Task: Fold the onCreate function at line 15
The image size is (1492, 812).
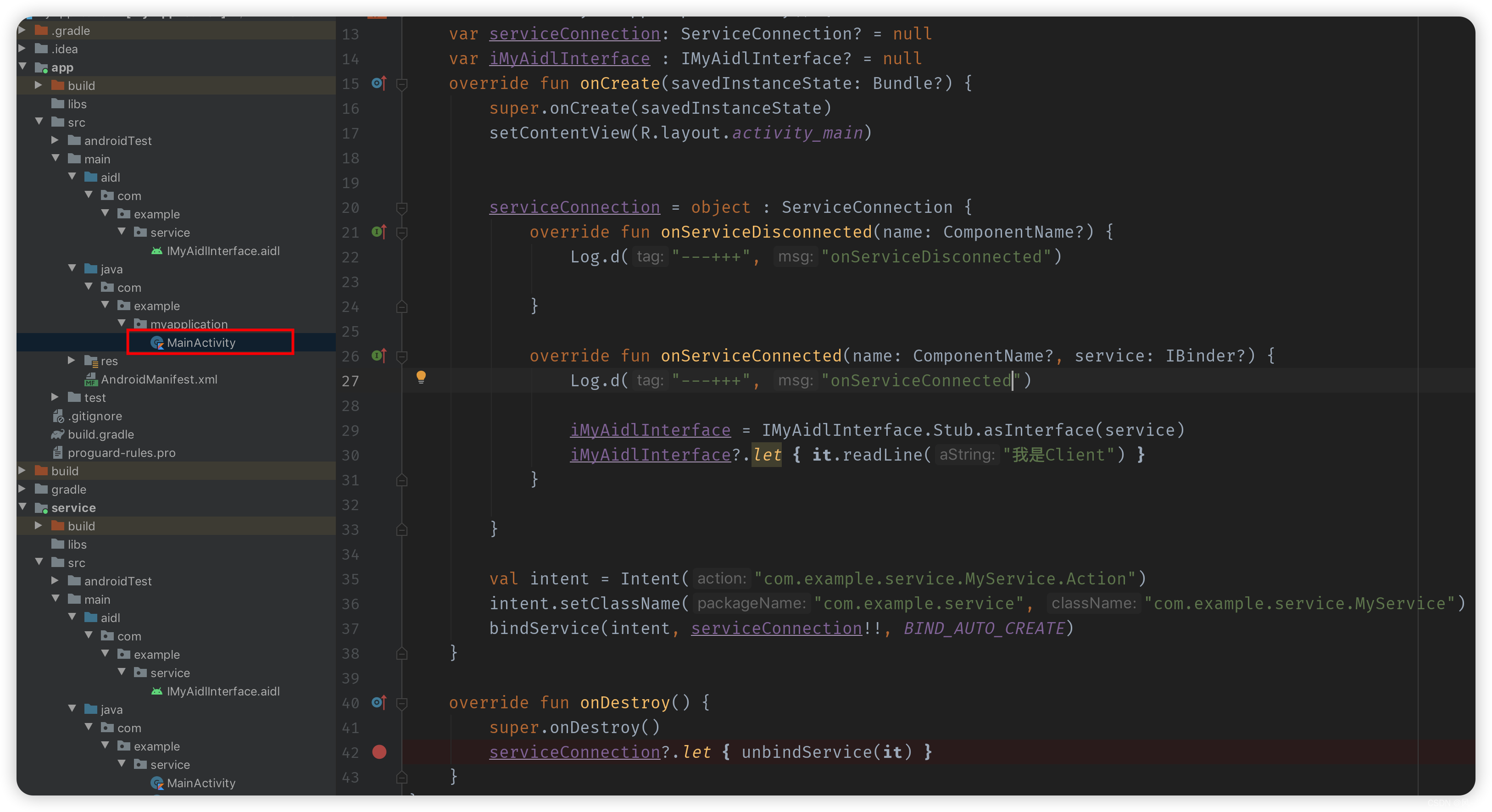Action: click(x=401, y=84)
